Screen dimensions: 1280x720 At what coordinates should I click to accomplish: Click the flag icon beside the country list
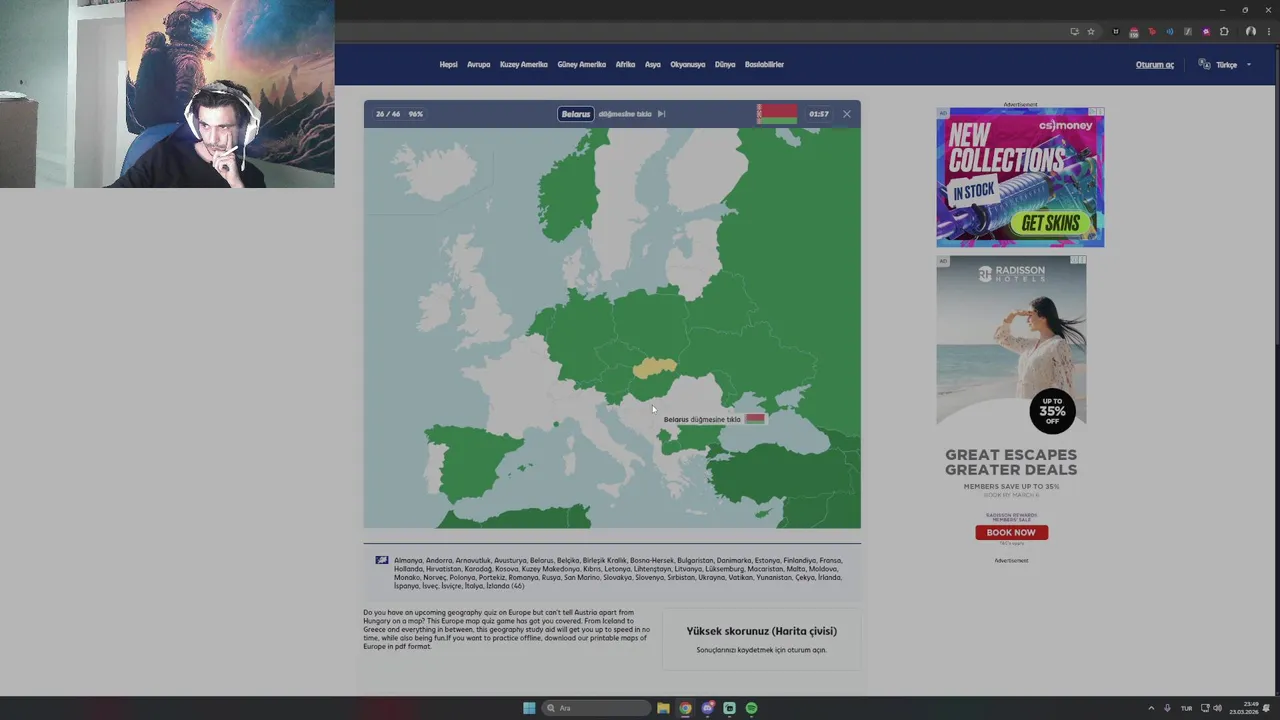coord(382,560)
